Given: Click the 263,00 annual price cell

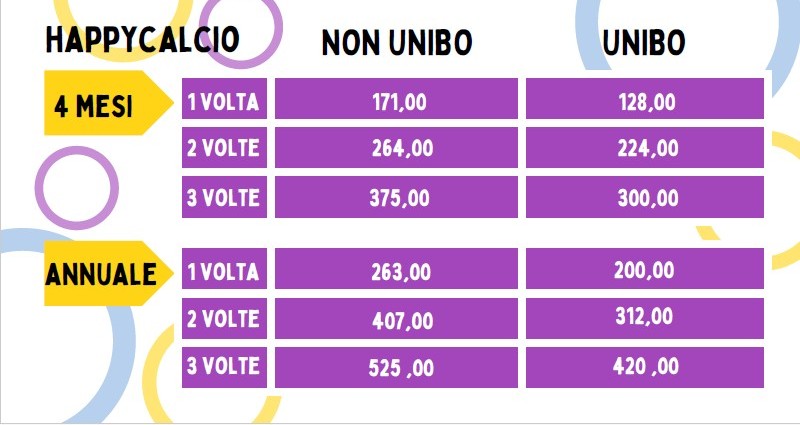Looking at the screenshot, I should [x=396, y=268].
